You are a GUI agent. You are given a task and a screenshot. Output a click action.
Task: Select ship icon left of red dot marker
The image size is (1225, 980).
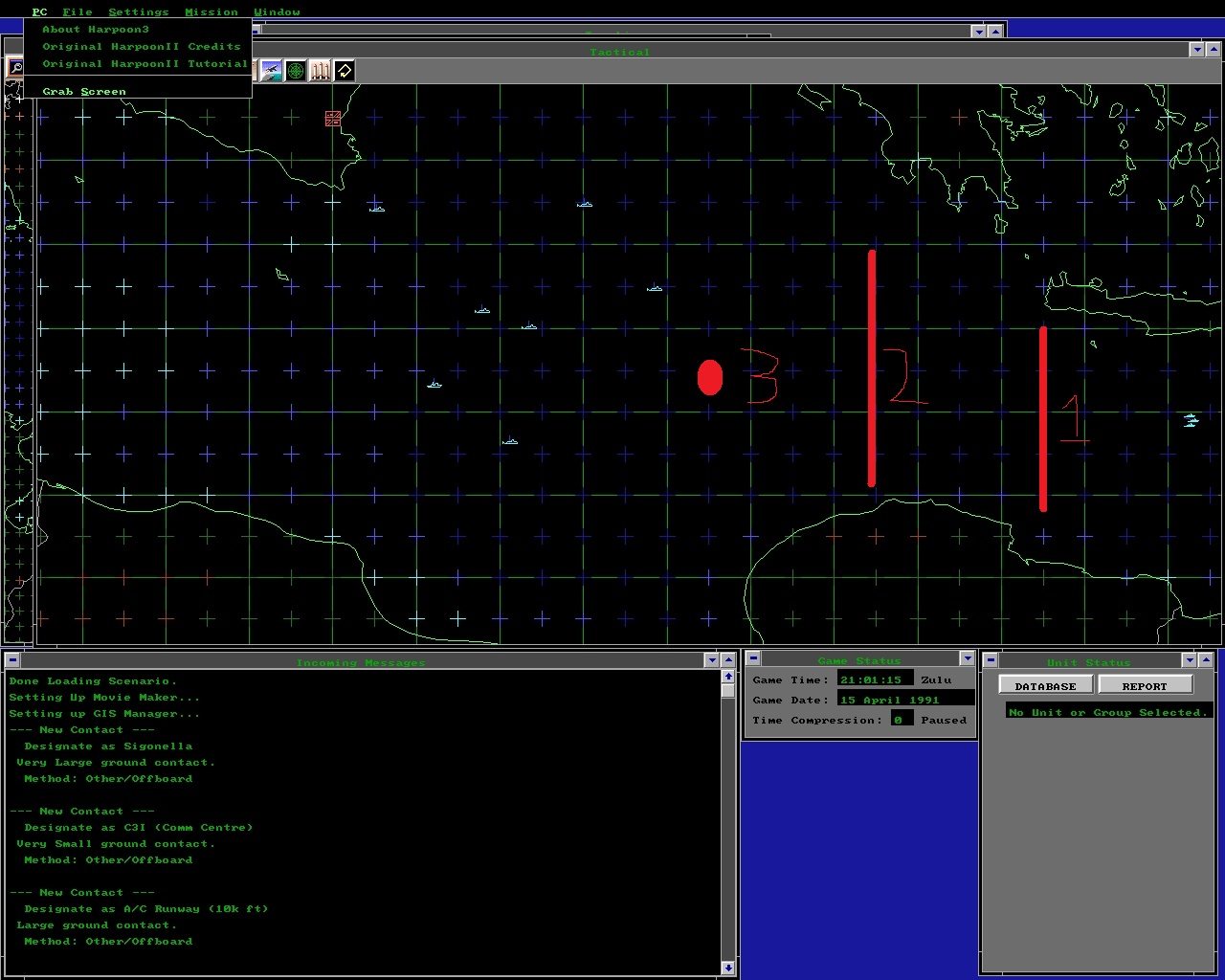(x=655, y=288)
